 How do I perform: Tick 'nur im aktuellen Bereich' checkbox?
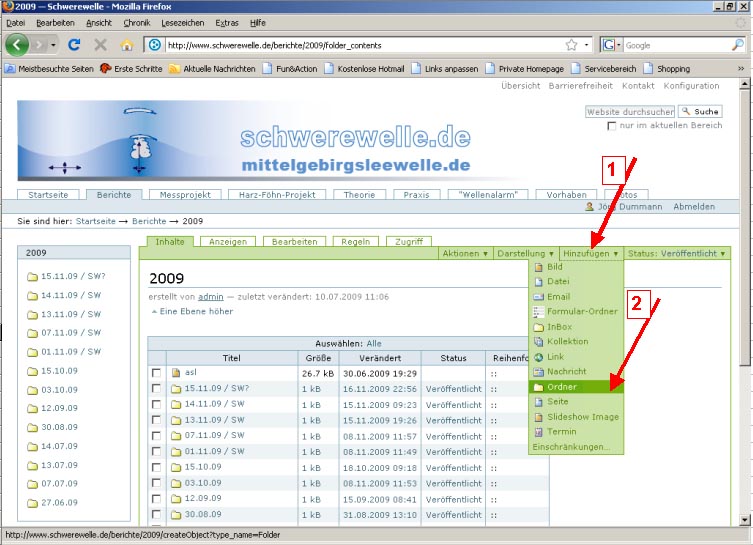[x=612, y=126]
